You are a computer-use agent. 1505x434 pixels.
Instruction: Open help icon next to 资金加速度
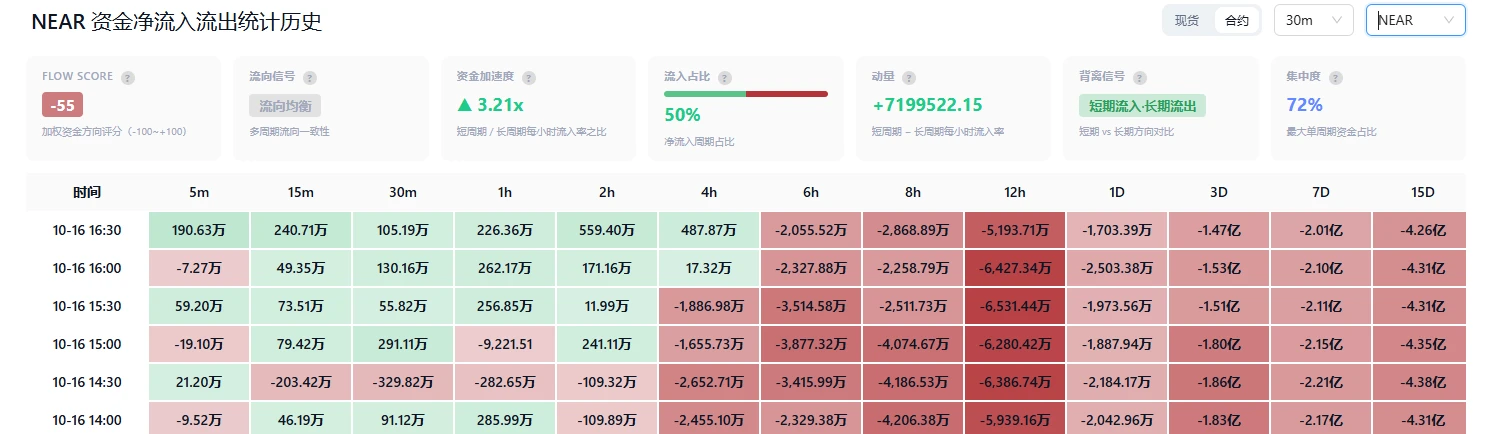529,77
